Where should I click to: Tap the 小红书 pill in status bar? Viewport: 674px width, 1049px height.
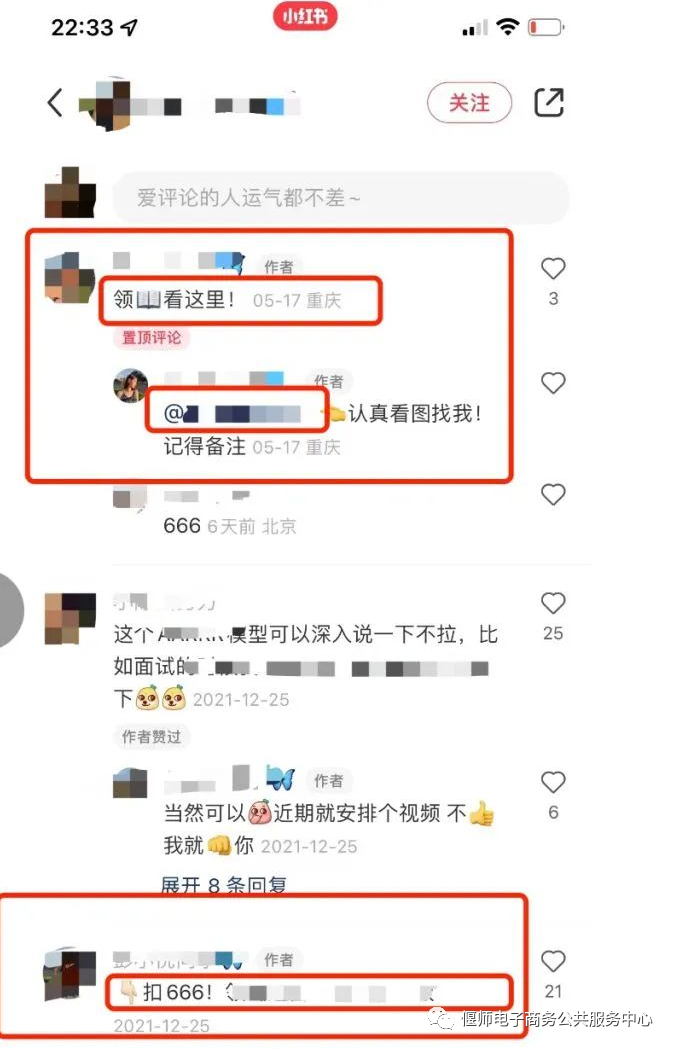(x=305, y=16)
